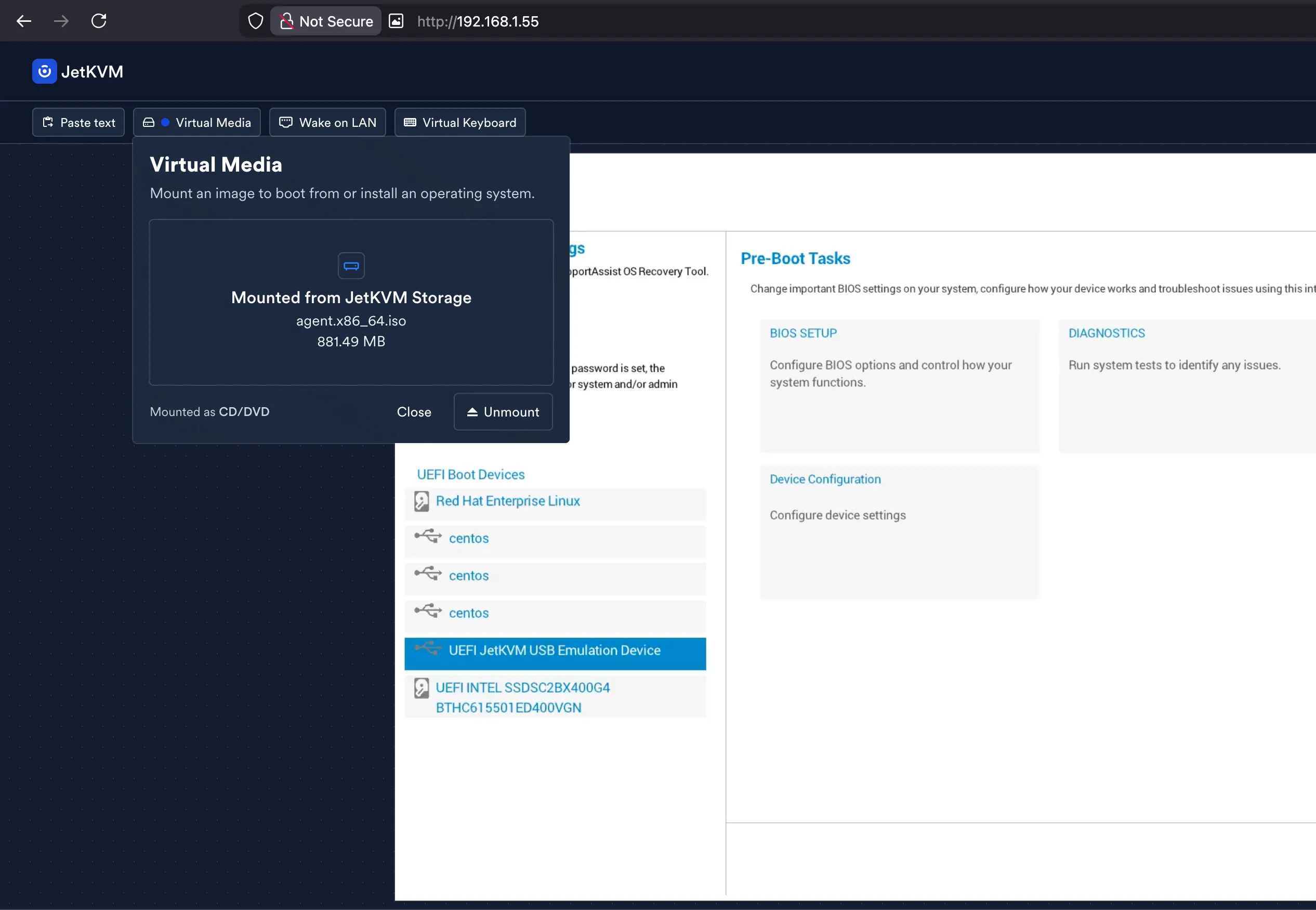Click the Pre-Boot Tasks heading
This screenshot has height=910, width=1316.
(x=795, y=258)
